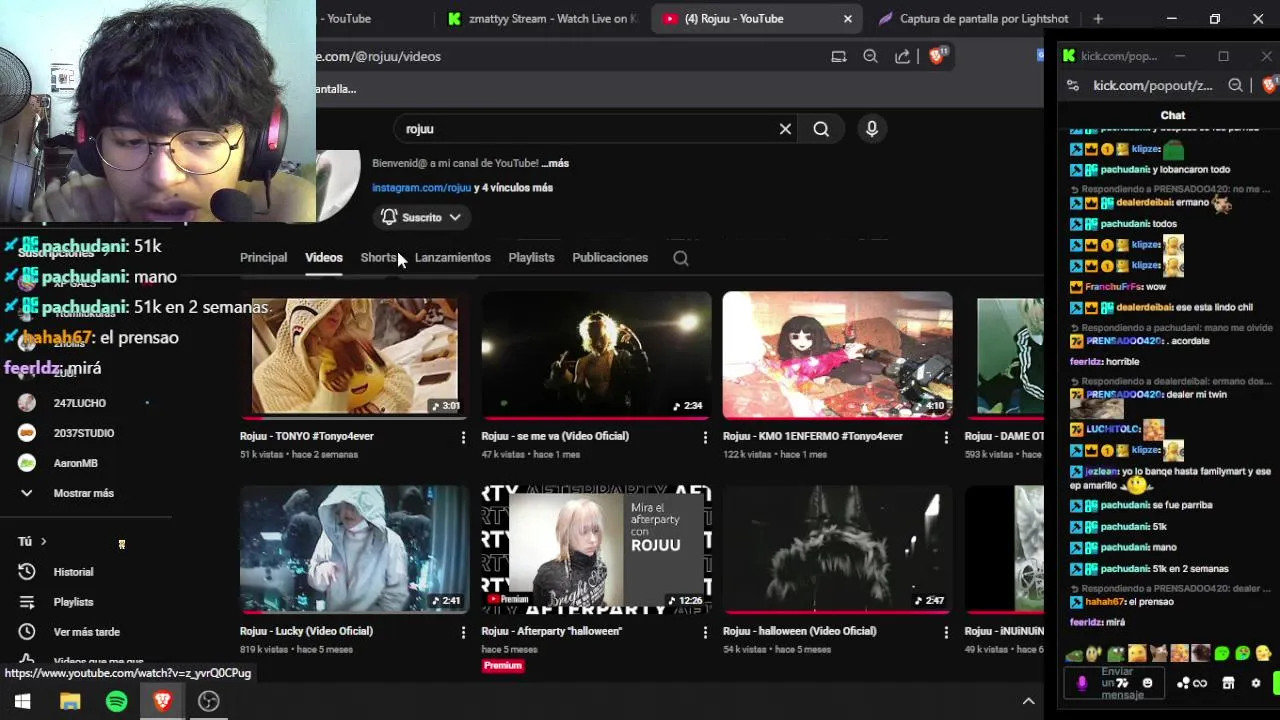1280x720 pixels.
Task: Expand channel description with ...más
Action: 556,163
